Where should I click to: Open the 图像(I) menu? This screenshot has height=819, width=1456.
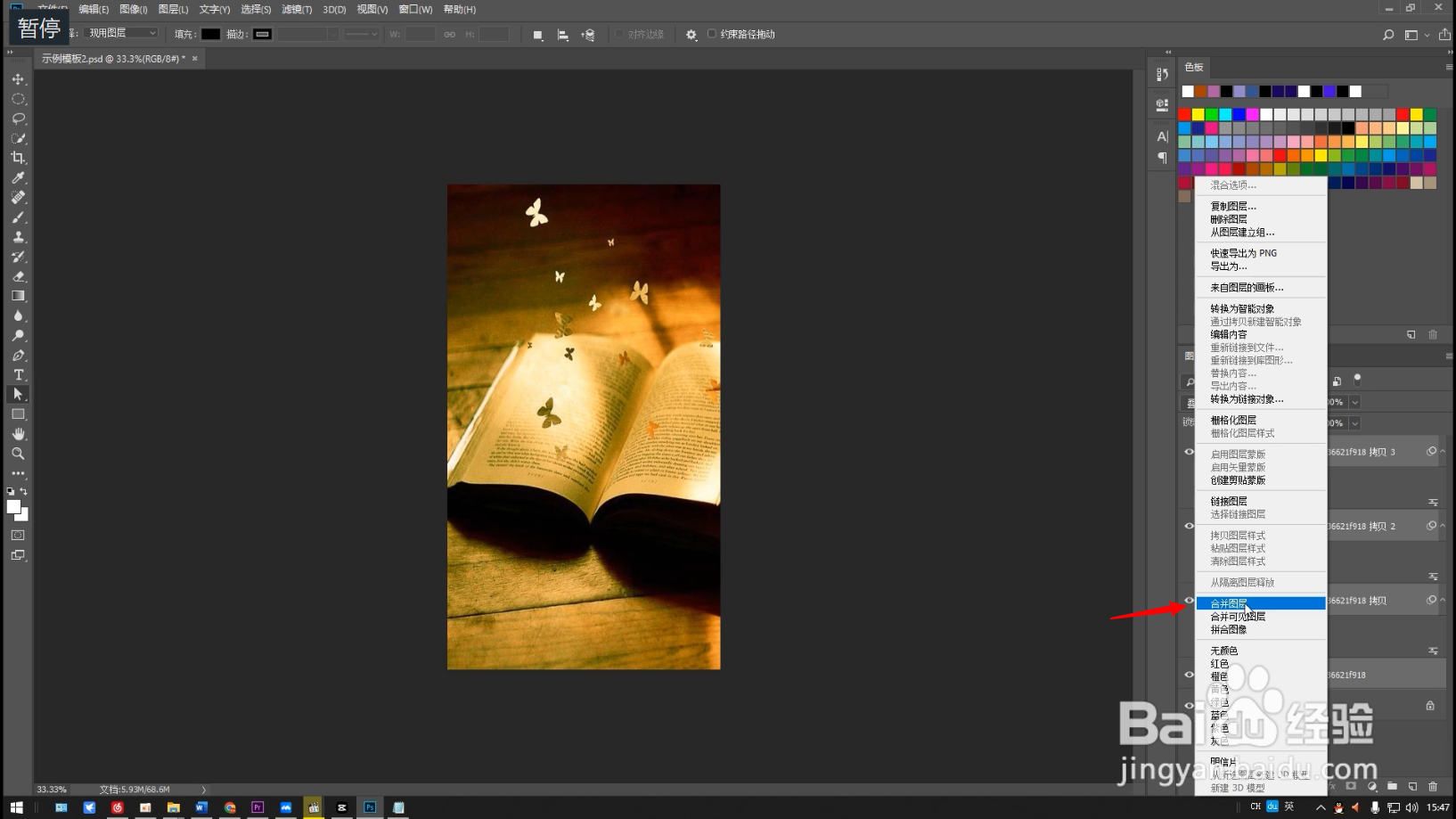coord(134,9)
